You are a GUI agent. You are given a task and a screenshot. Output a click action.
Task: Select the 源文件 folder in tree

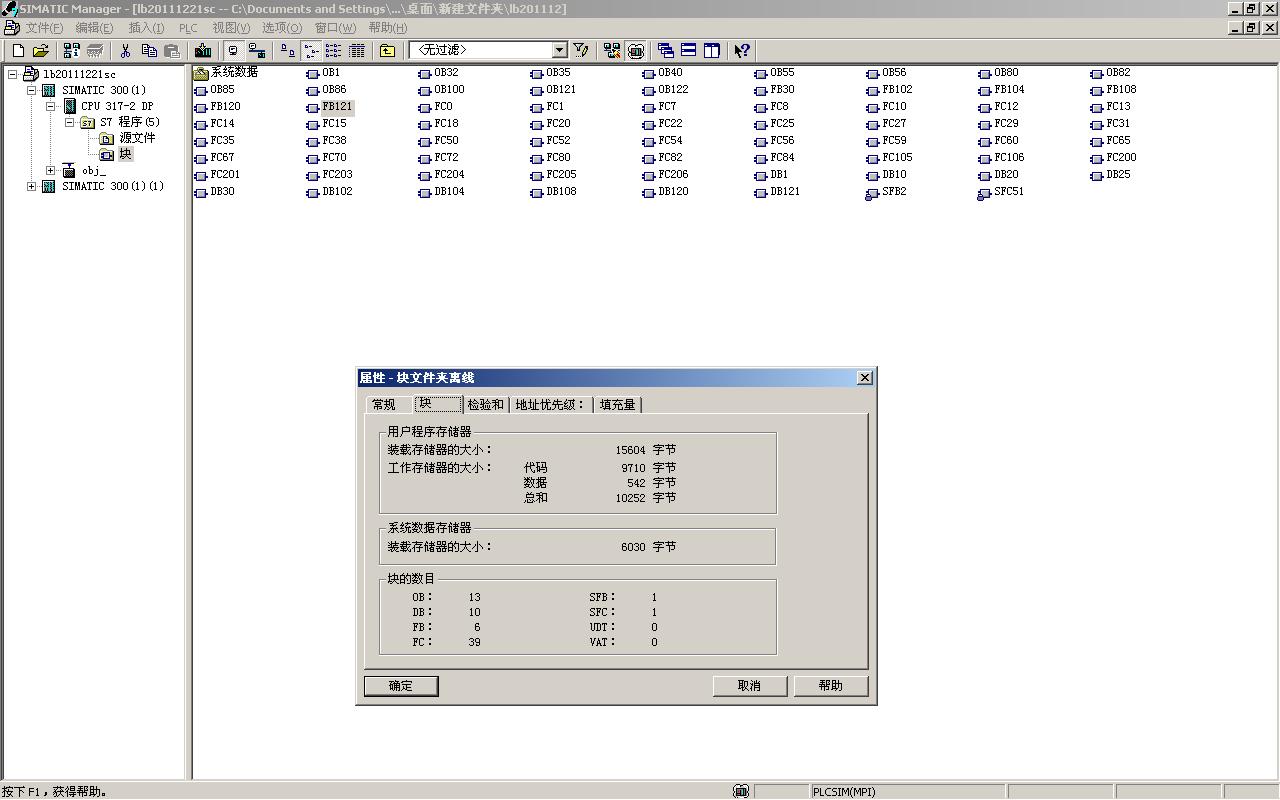coord(128,138)
